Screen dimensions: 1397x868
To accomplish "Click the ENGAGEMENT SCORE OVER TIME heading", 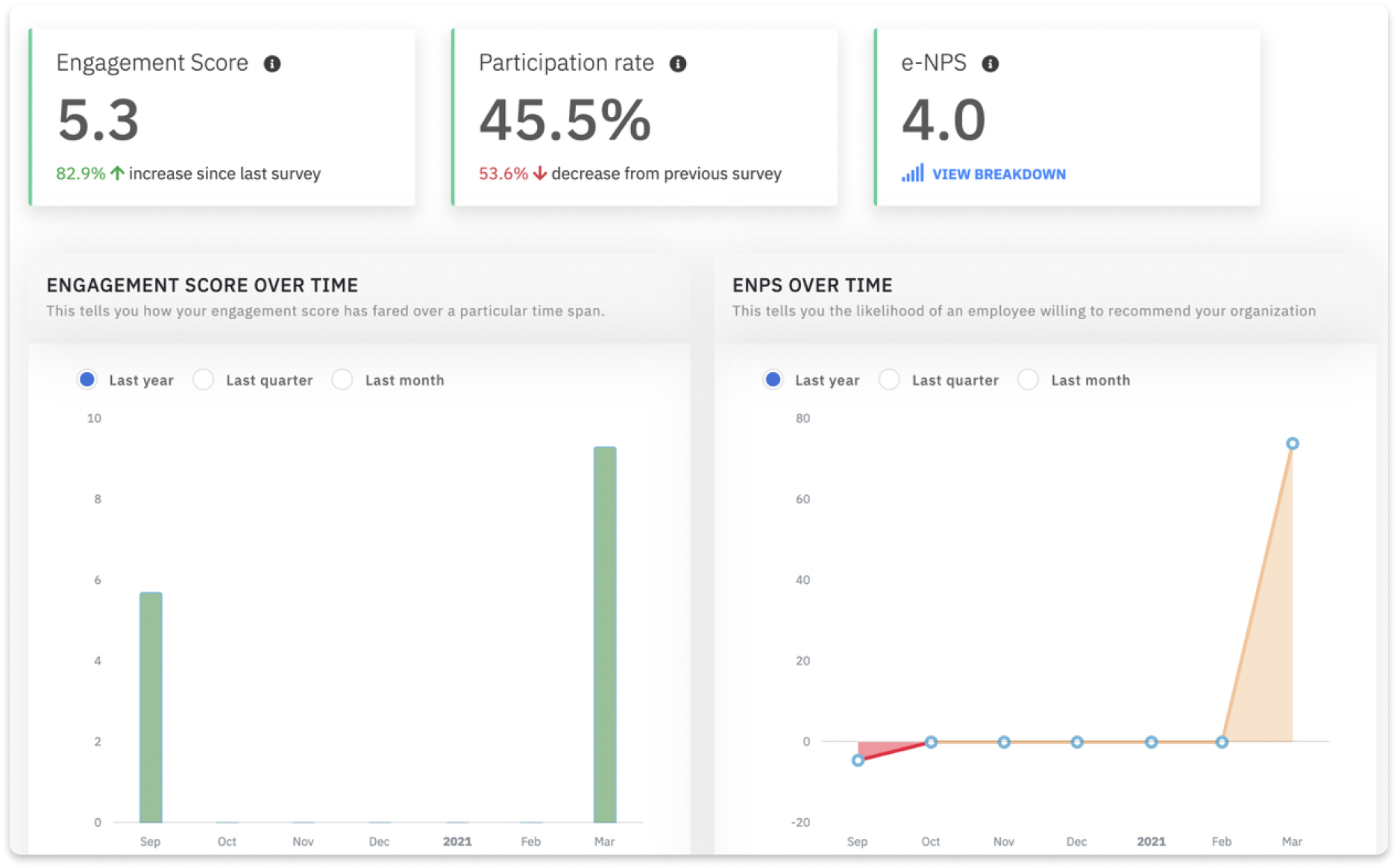I will pyautogui.click(x=201, y=285).
